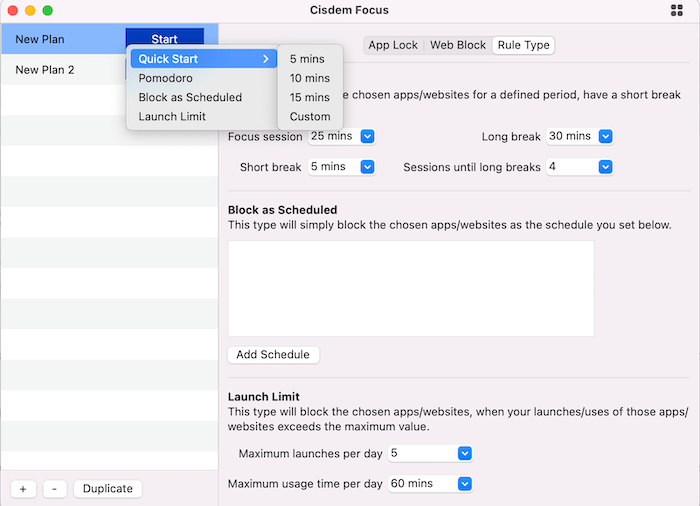The width and height of the screenshot is (700, 506).
Task: Select the New Plan row
Action: (109, 39)
